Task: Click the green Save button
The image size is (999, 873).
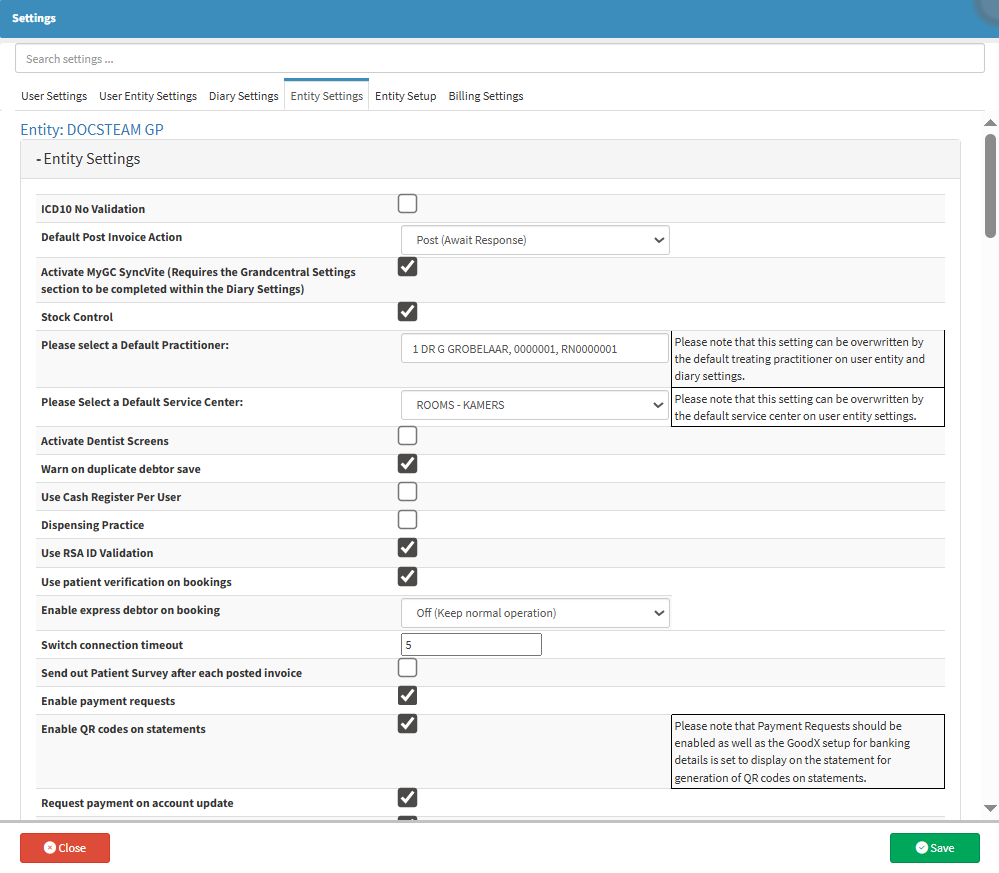Action: (x=934, y=848)
